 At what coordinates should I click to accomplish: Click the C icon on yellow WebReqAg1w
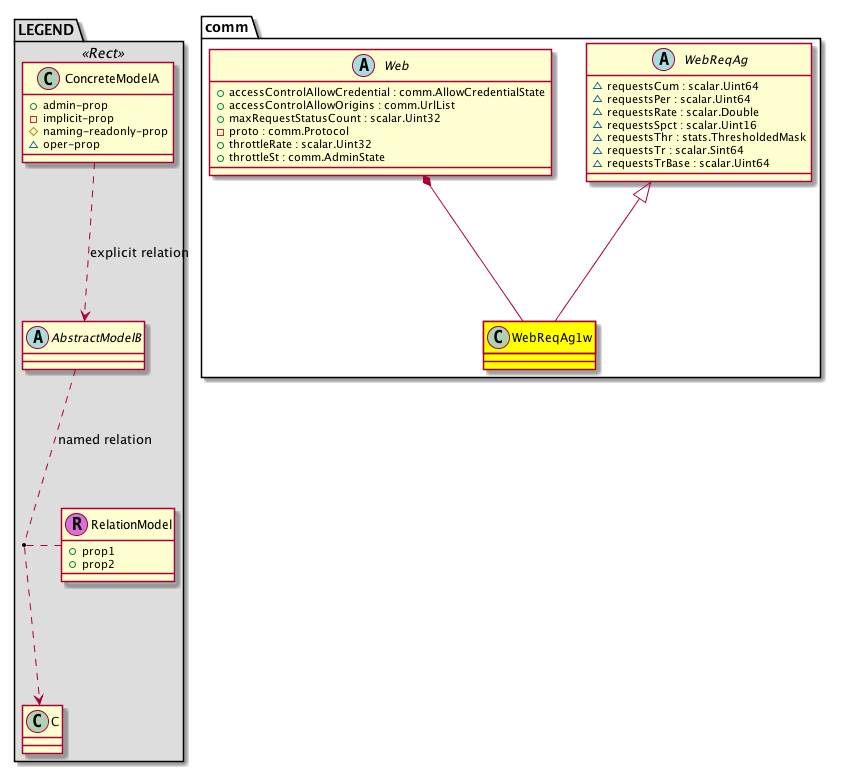[x=498, y=337]
